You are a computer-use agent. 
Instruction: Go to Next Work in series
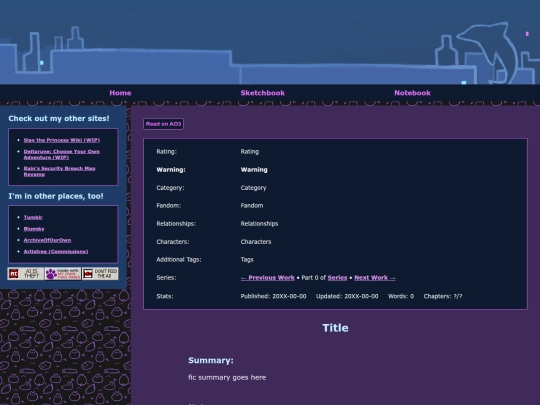[x=375, y=278]
